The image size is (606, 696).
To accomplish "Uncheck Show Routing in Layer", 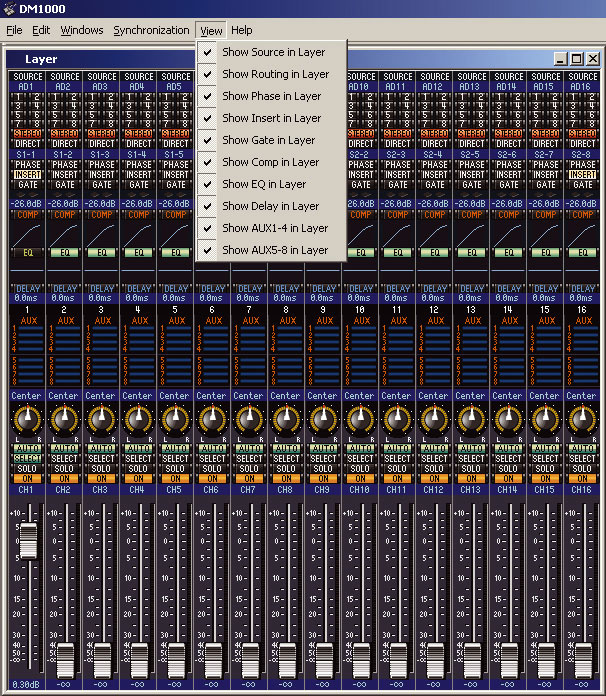I will (271, 74).
